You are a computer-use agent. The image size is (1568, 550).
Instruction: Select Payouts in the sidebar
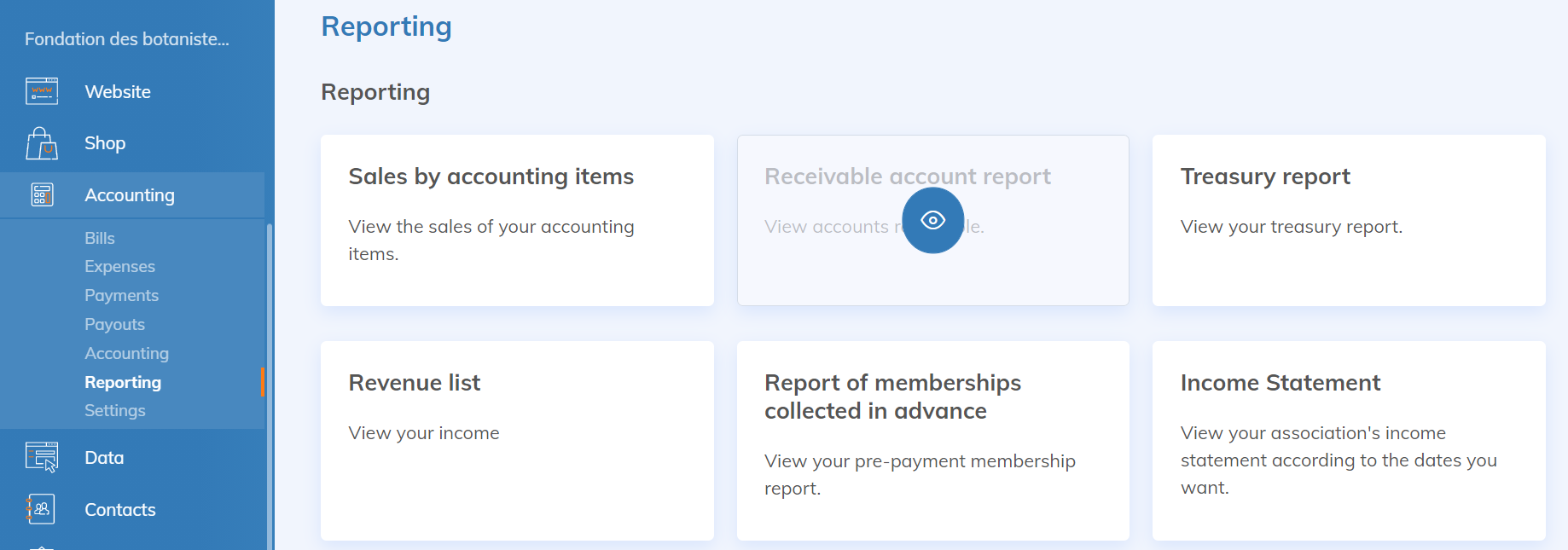tap(114, 325)
